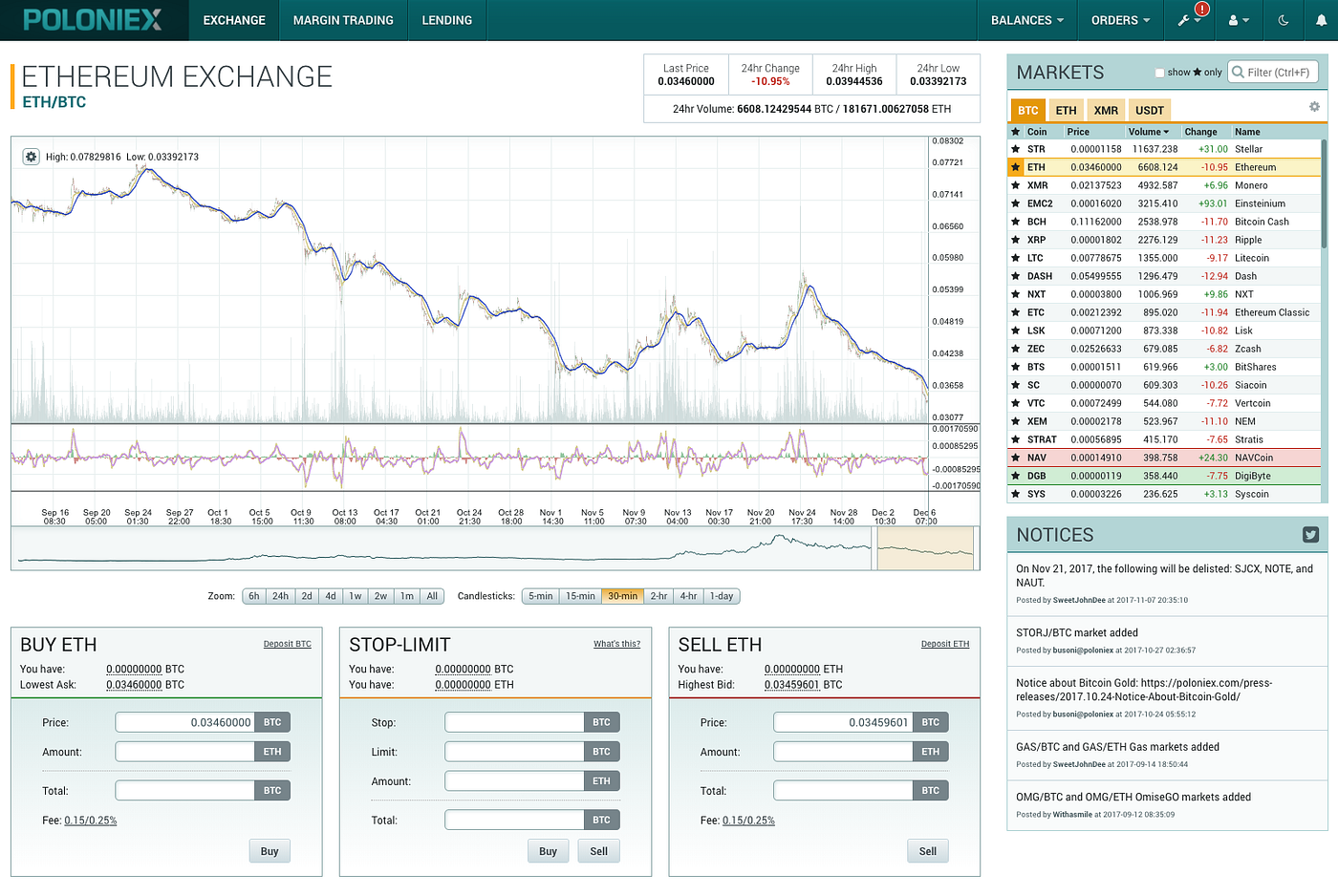Open the Deposit BTC link
Viewport: 1338px width, 896px height.
tap(288, 644)
